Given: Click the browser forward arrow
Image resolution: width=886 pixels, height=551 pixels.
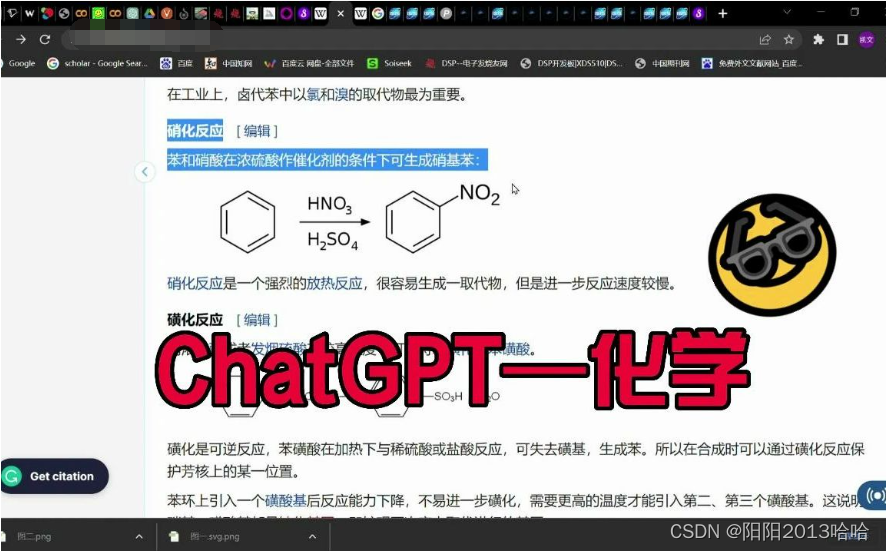Looking at the screenshot, I should (21, 39).
